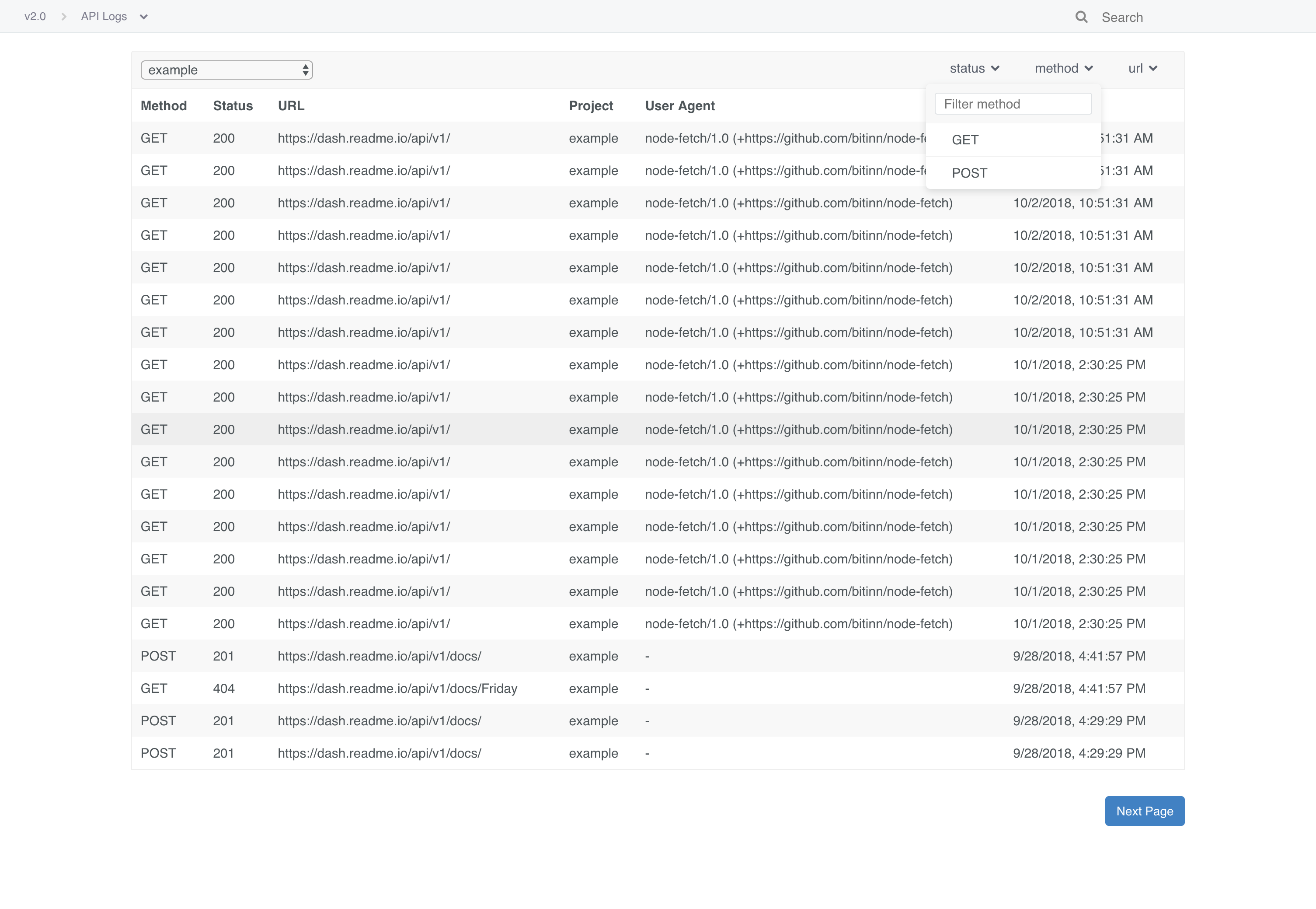
Task: Collapse the method filter dropdown
Action: pos(1063,68)
